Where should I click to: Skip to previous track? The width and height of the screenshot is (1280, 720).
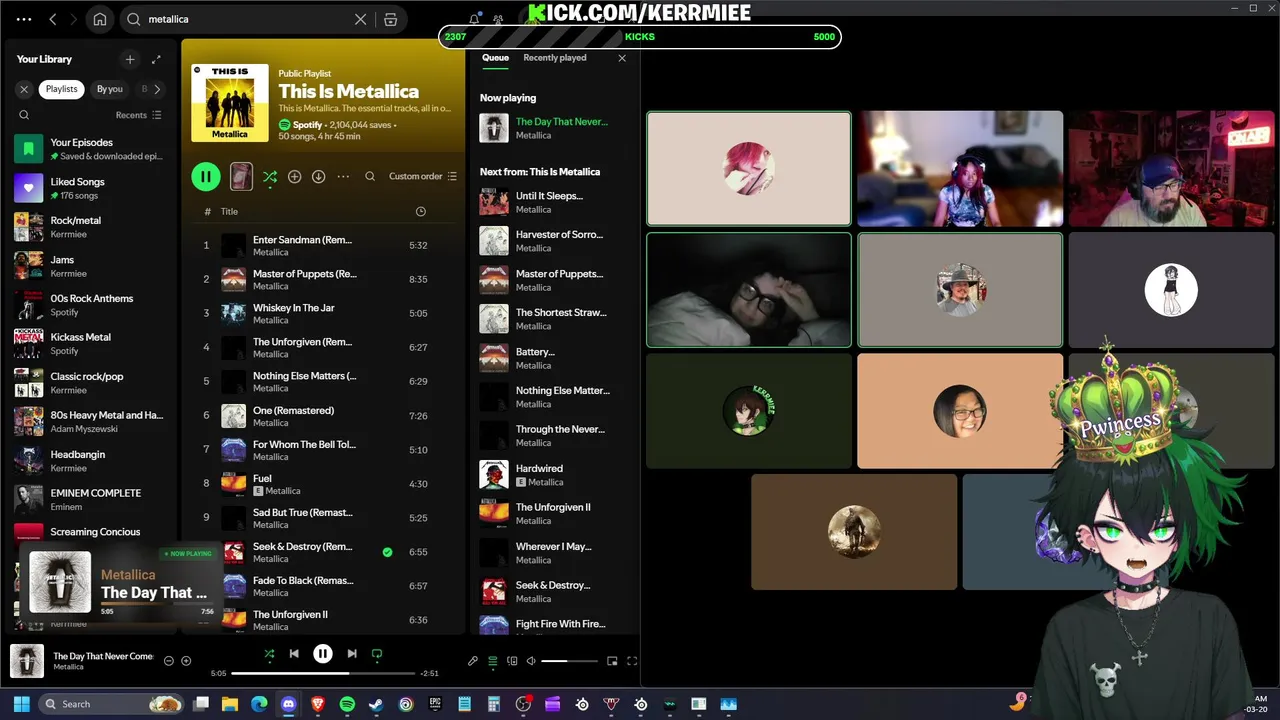pos(294,654)
